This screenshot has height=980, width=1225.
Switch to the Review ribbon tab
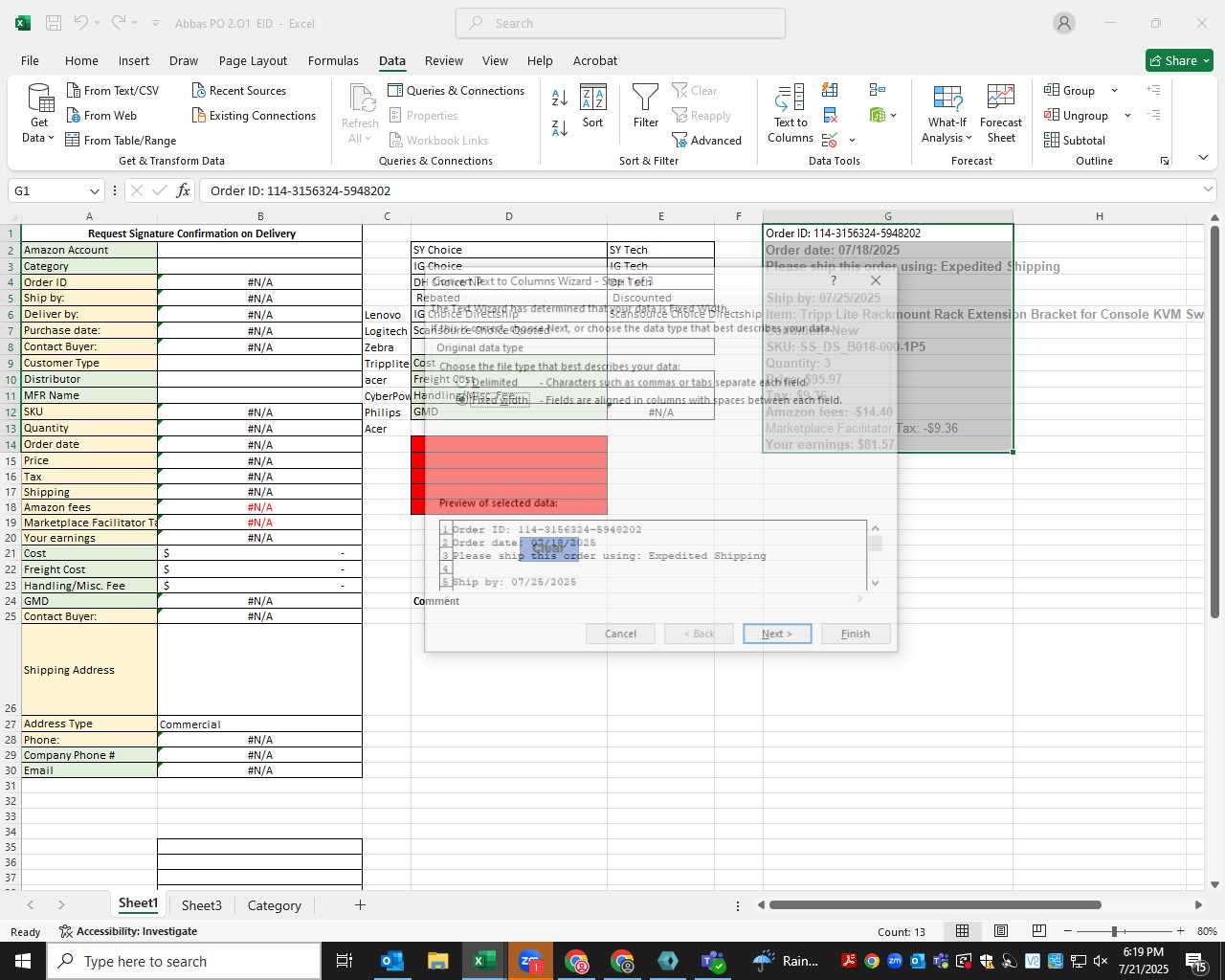pos(444,60)
